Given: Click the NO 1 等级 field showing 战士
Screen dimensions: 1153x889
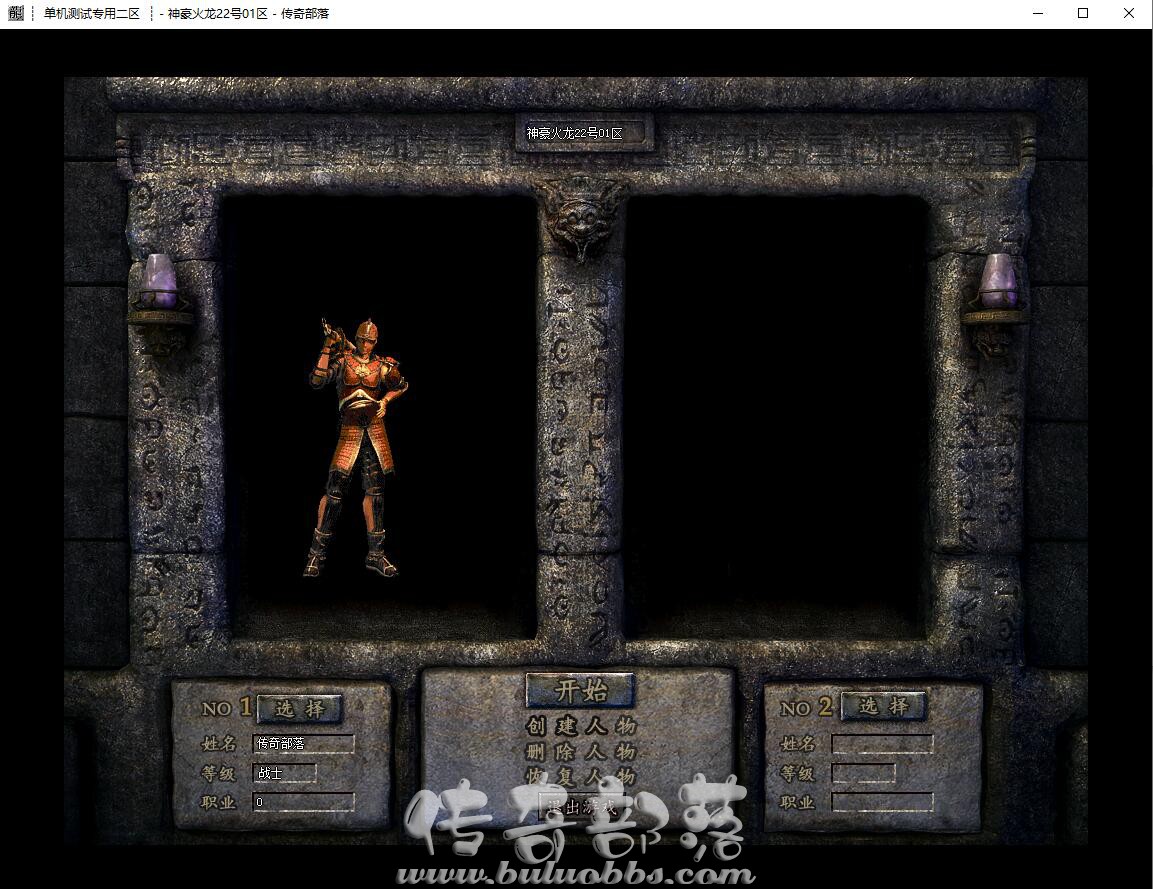Looking at the screenshot, I should [x=285, y=773].
